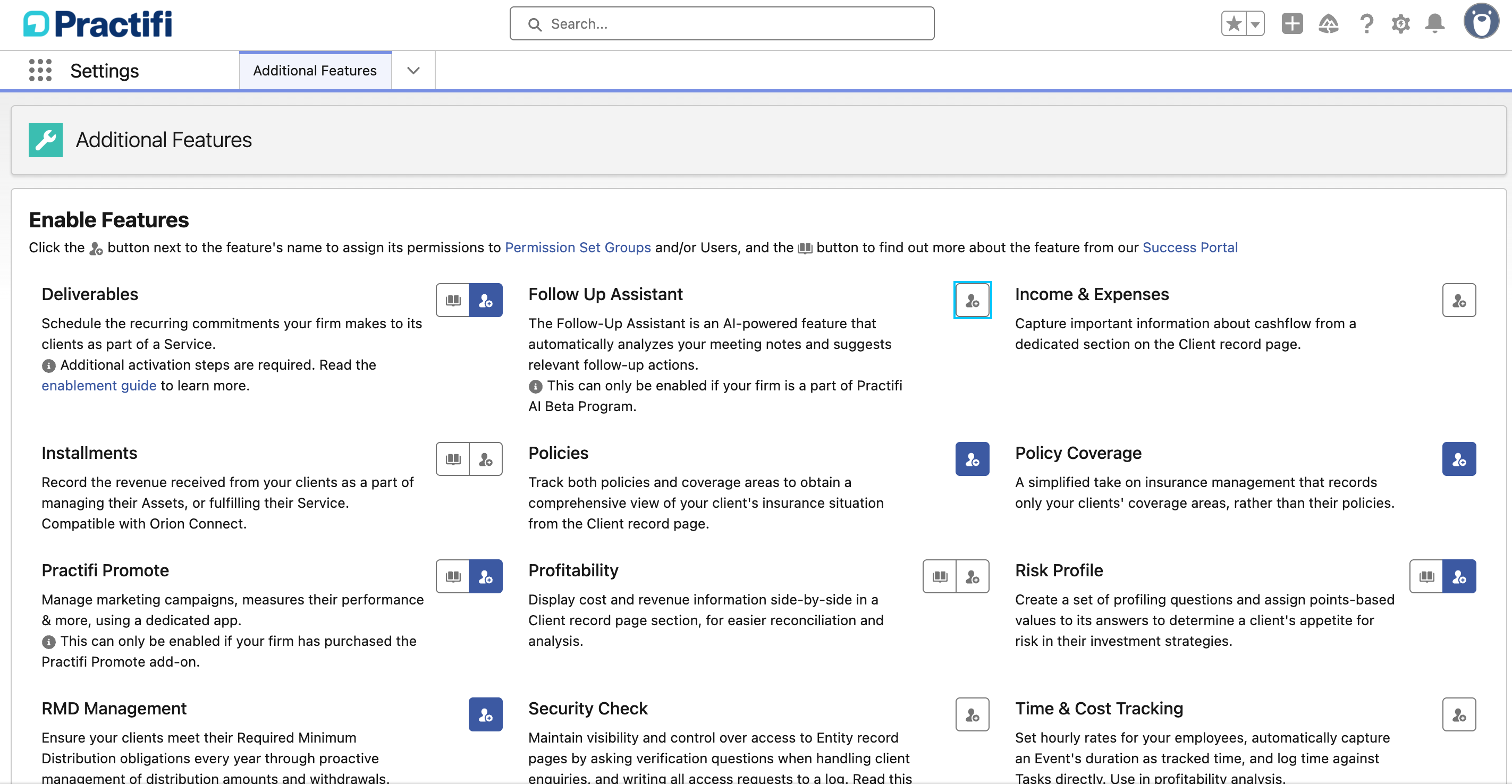The width and height of the screenshot is (1512, 784).
Task: Click the Deliverables feature title
Action: pos(90,294)
